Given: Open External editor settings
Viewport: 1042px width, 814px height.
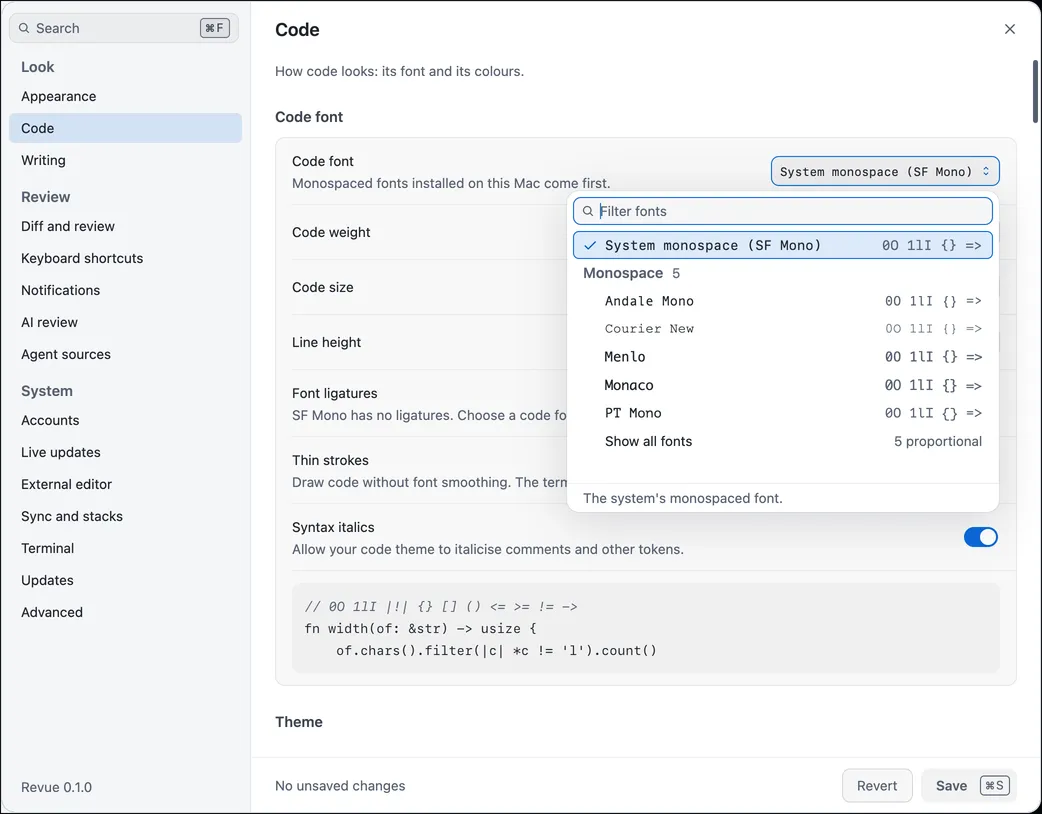Looking at the screenshot, I should [x=125, y=484].
